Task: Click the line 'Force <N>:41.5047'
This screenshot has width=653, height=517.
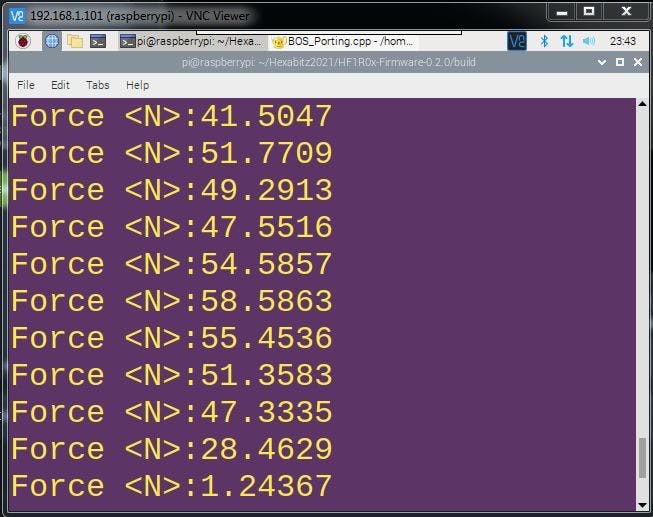Action: click(x=172, y=116)
